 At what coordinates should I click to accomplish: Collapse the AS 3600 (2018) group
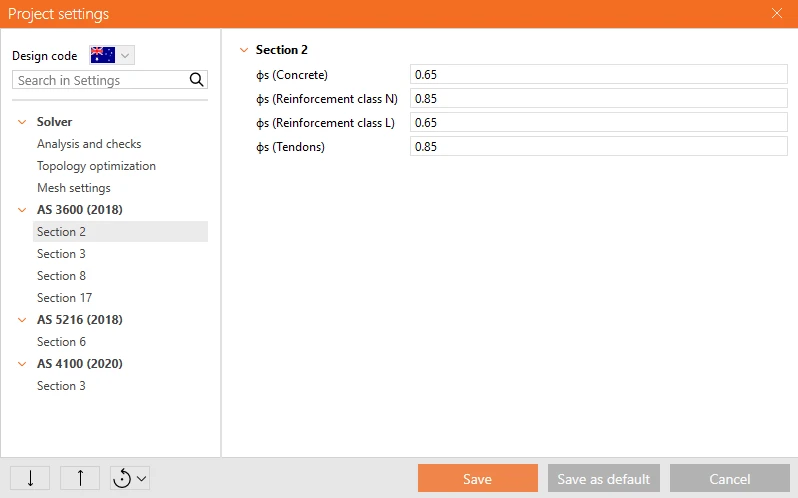point(22,210)
